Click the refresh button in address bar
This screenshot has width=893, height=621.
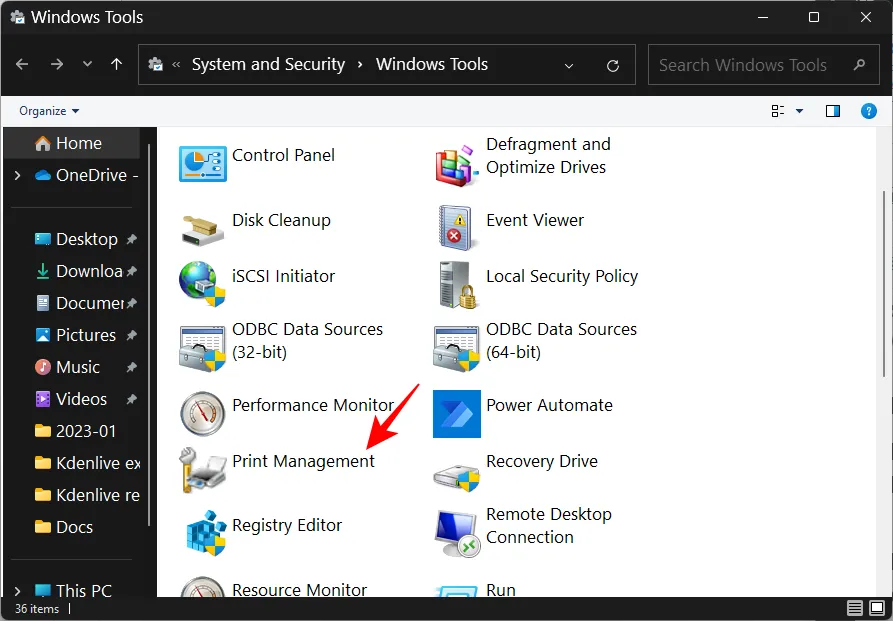[x=613, y=66]
